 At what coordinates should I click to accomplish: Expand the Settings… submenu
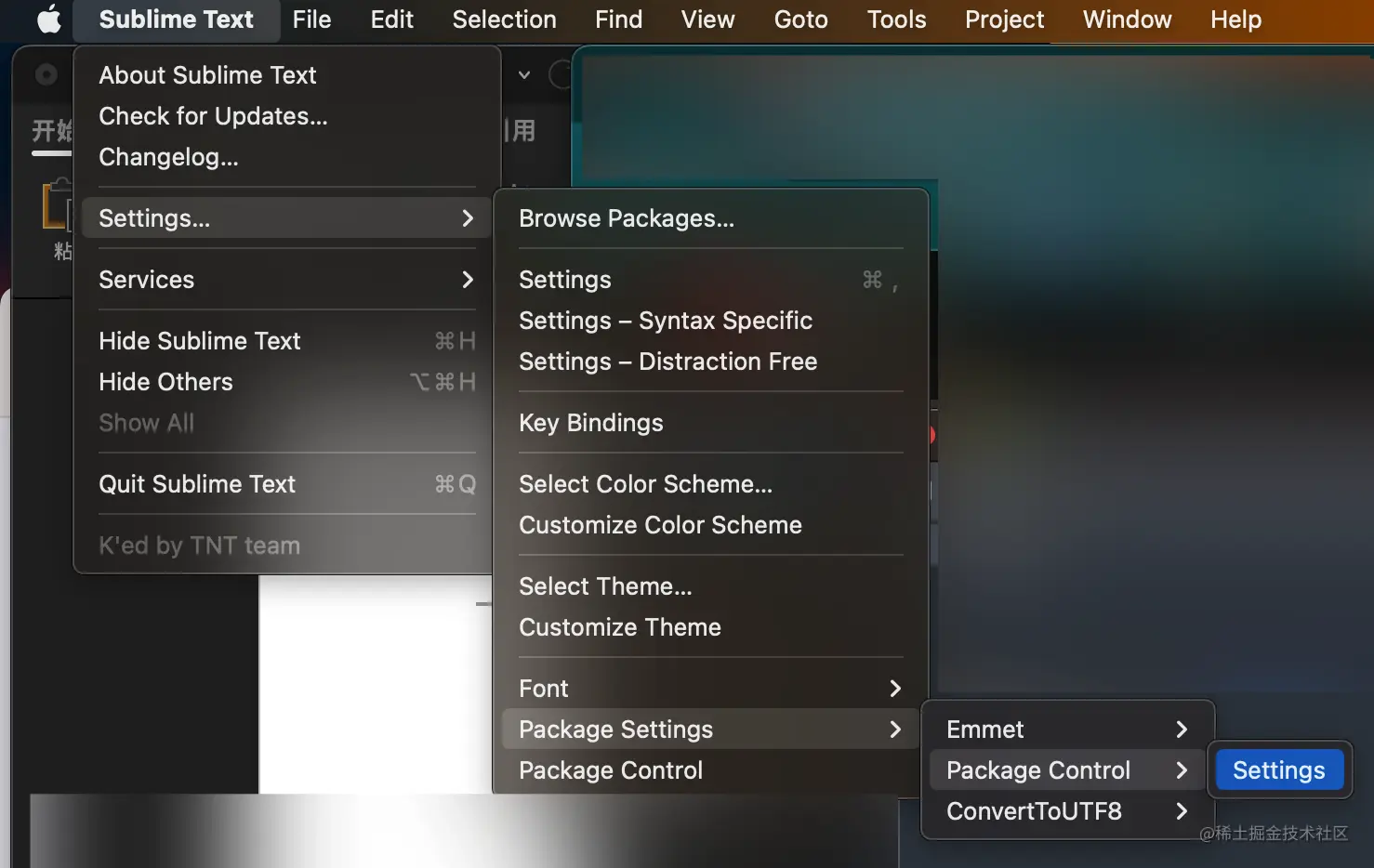click(x=286, y=218)
